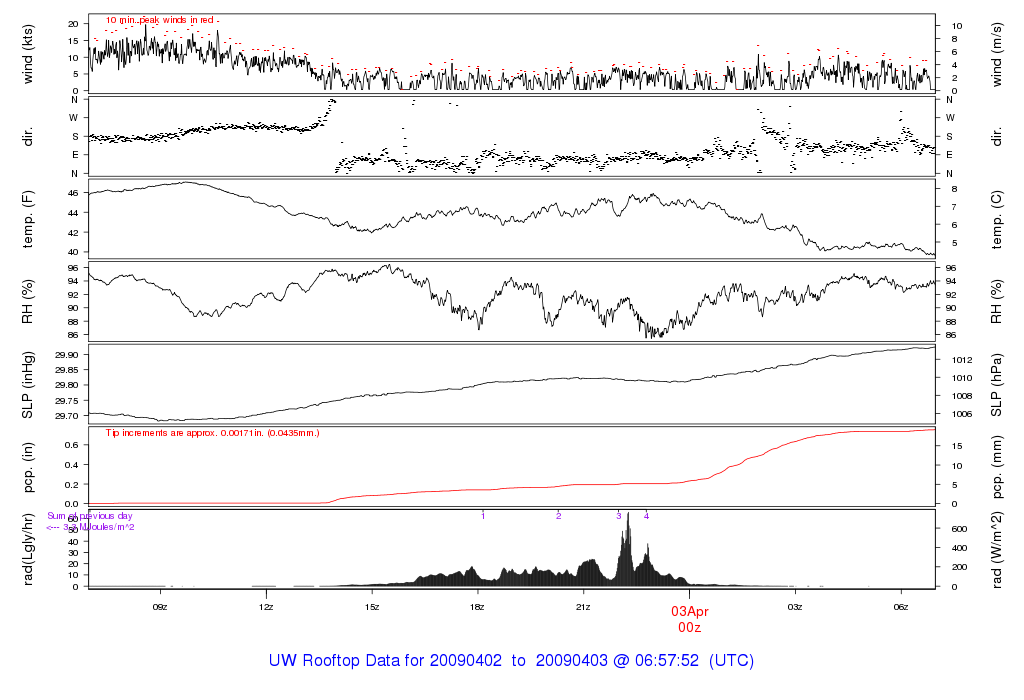Click the chart title 'UW Rooftop Data for 20090402'

coord(385,660)
